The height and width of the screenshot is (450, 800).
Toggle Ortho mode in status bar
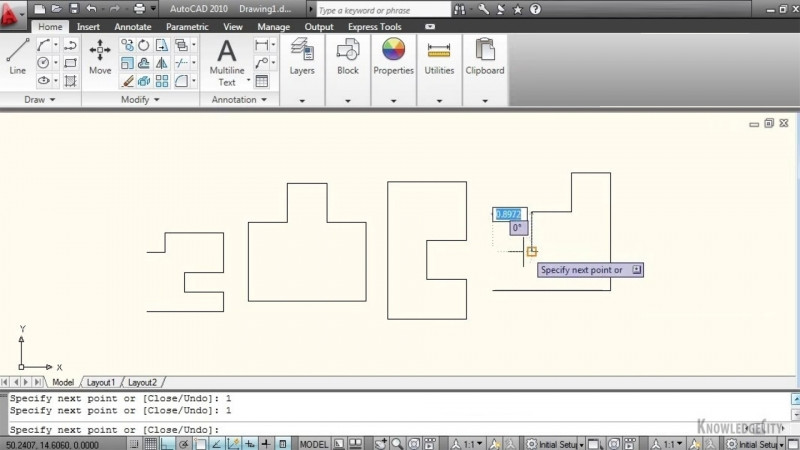coord(167,444)
